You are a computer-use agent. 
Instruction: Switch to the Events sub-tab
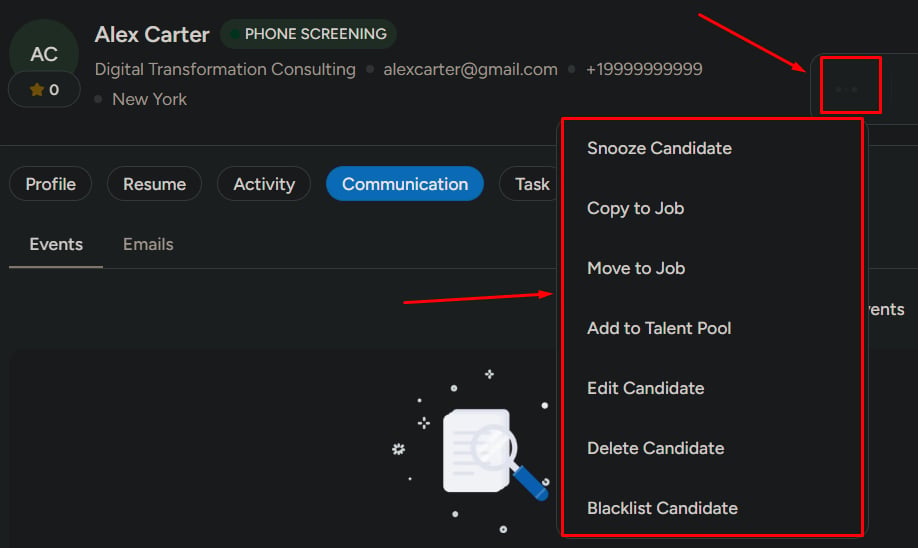pos(56,244)
